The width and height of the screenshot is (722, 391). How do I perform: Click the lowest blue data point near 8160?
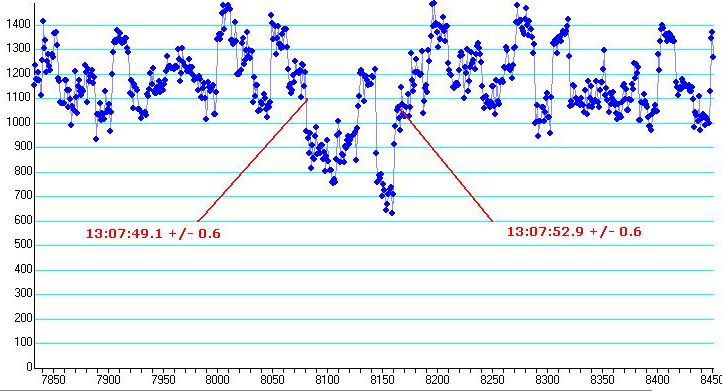392,213
